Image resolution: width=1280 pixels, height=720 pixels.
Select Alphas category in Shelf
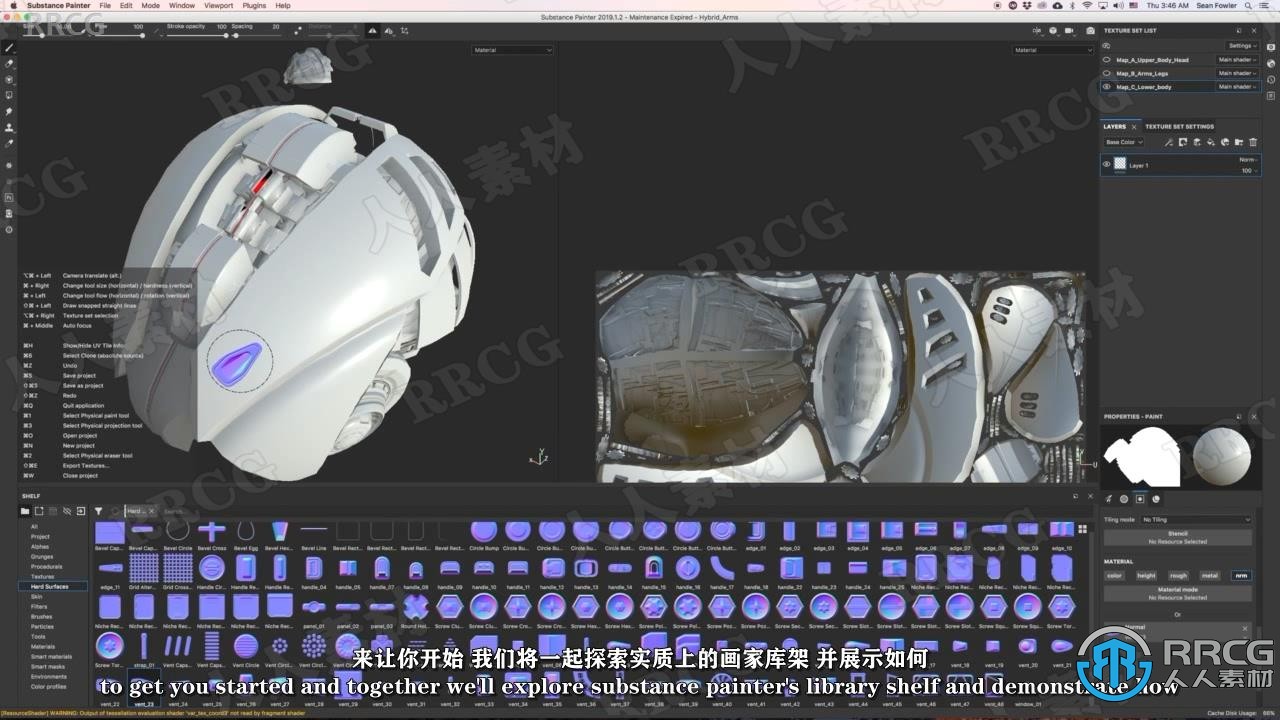pyautogui.click(x=40, y=546)
